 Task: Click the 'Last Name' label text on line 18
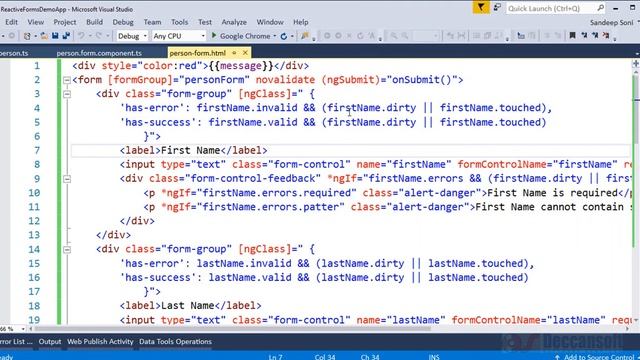point(188,306)
